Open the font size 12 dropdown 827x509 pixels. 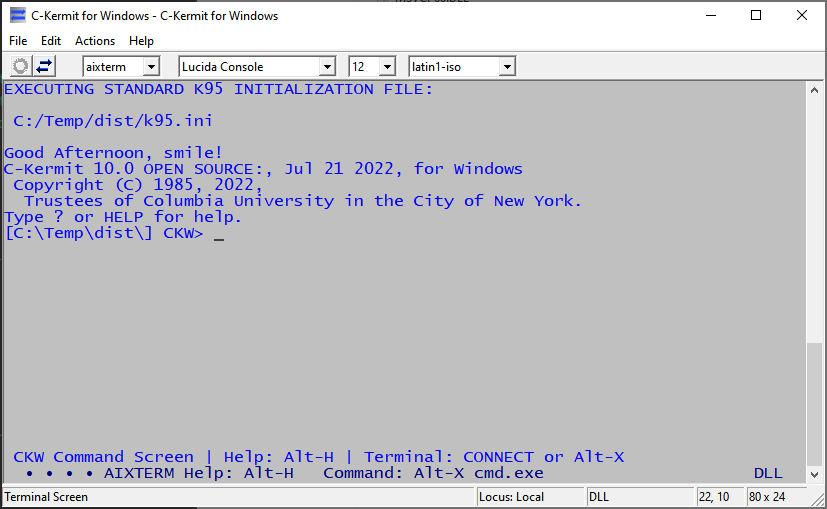coord(387,67)
